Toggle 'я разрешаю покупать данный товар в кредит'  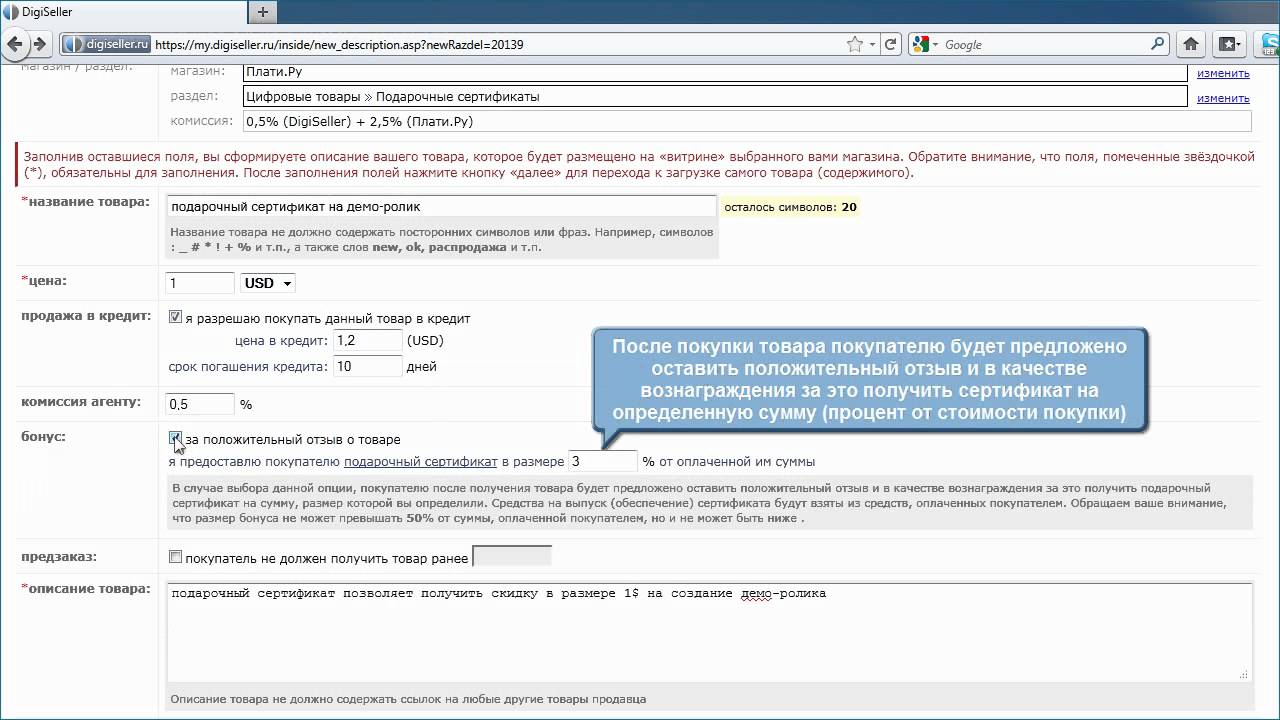(175, 317)
